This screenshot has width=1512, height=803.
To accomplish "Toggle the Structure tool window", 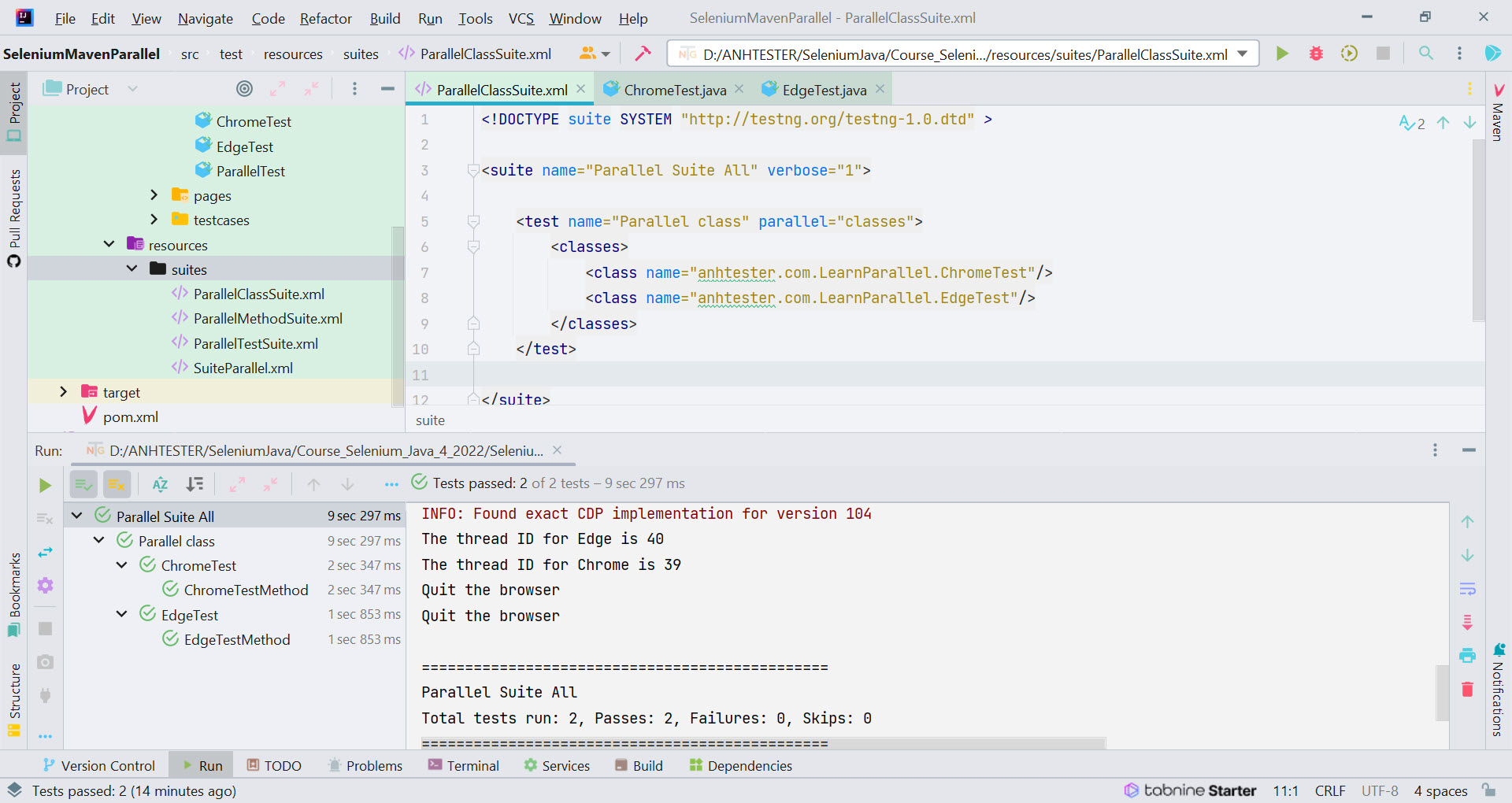I will 14,700.
